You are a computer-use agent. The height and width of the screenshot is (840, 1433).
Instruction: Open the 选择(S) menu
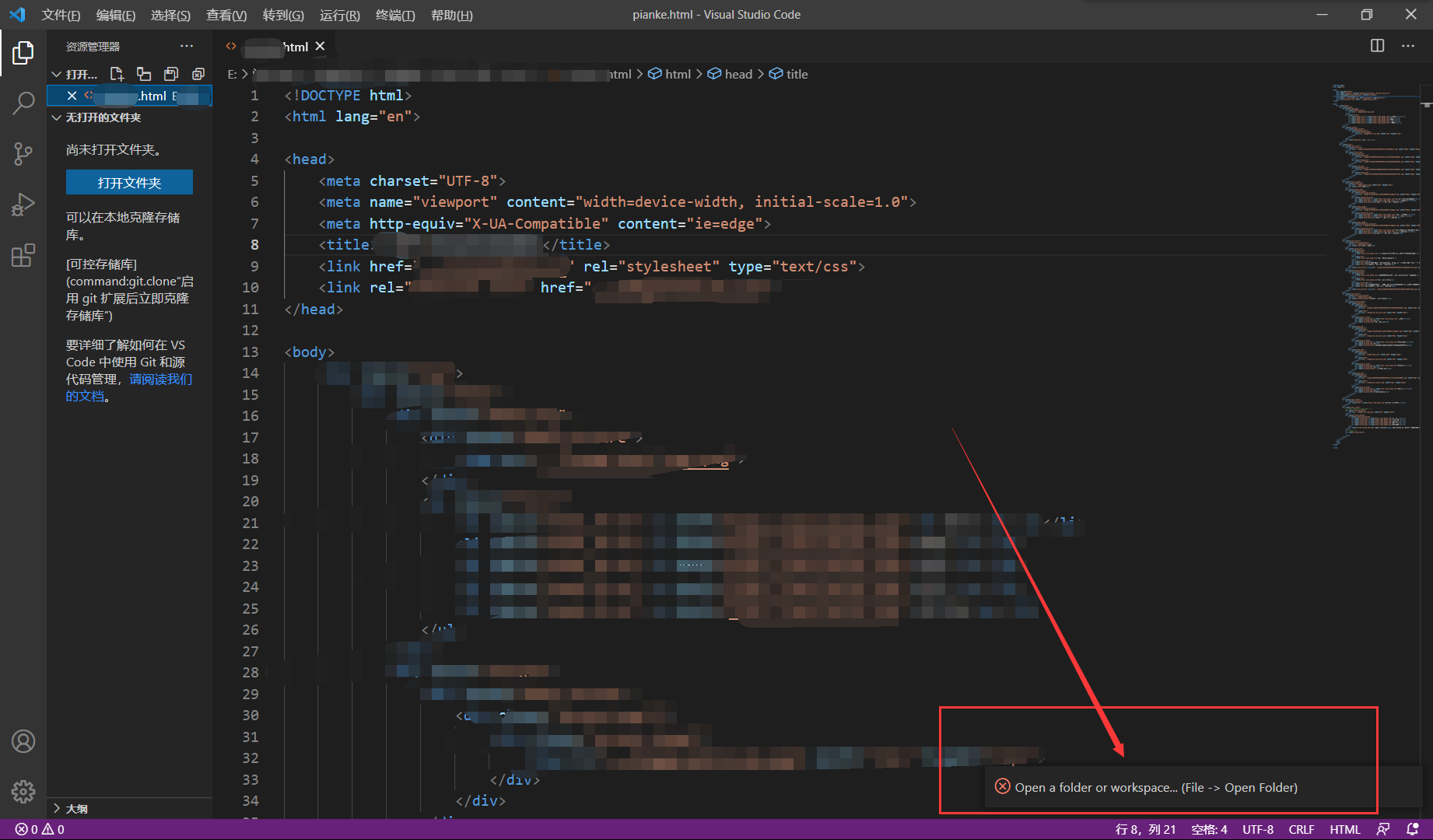[x=170, y=15]
